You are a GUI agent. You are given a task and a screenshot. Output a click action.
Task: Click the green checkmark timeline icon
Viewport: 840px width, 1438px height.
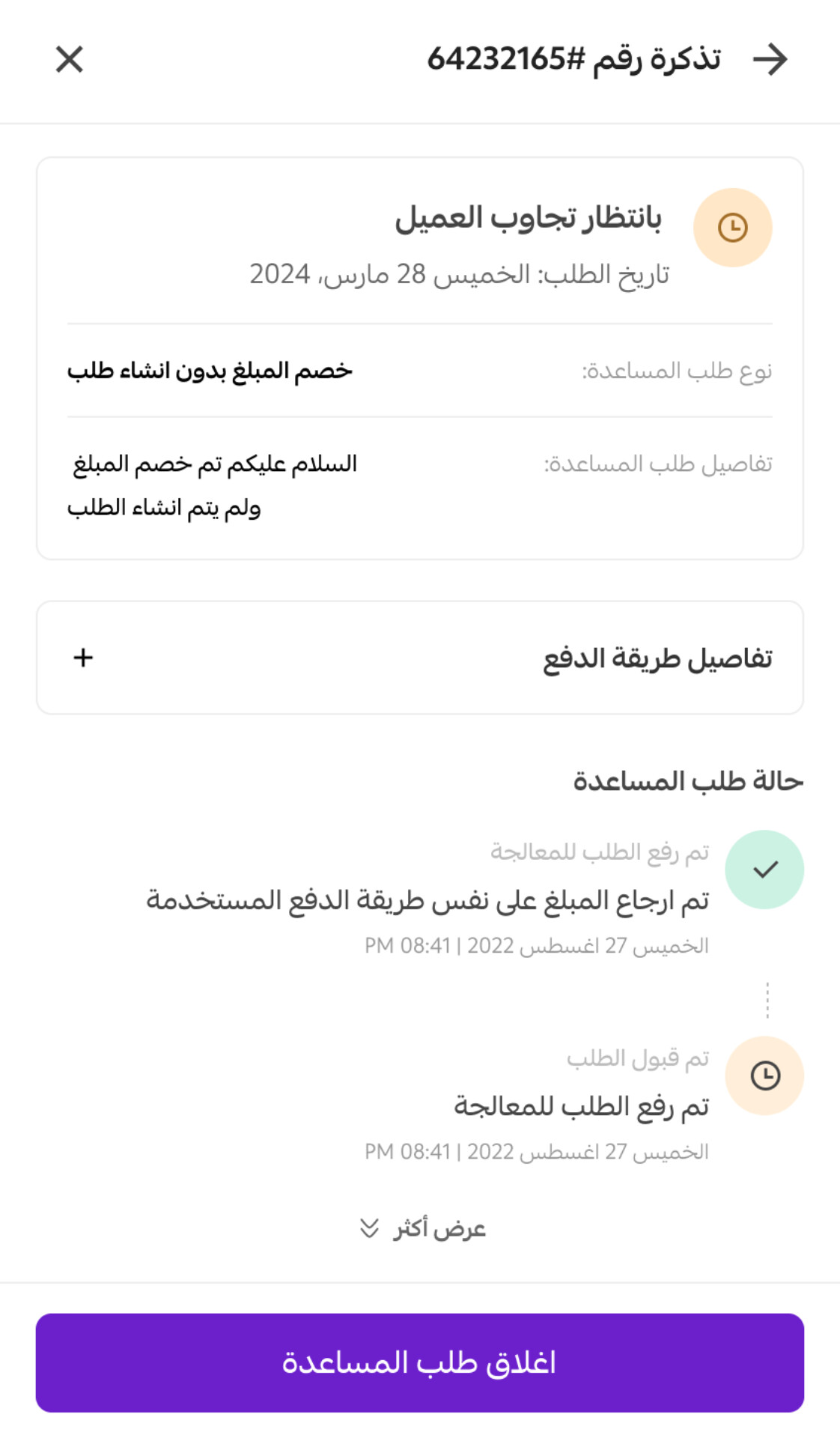[764, 870]
